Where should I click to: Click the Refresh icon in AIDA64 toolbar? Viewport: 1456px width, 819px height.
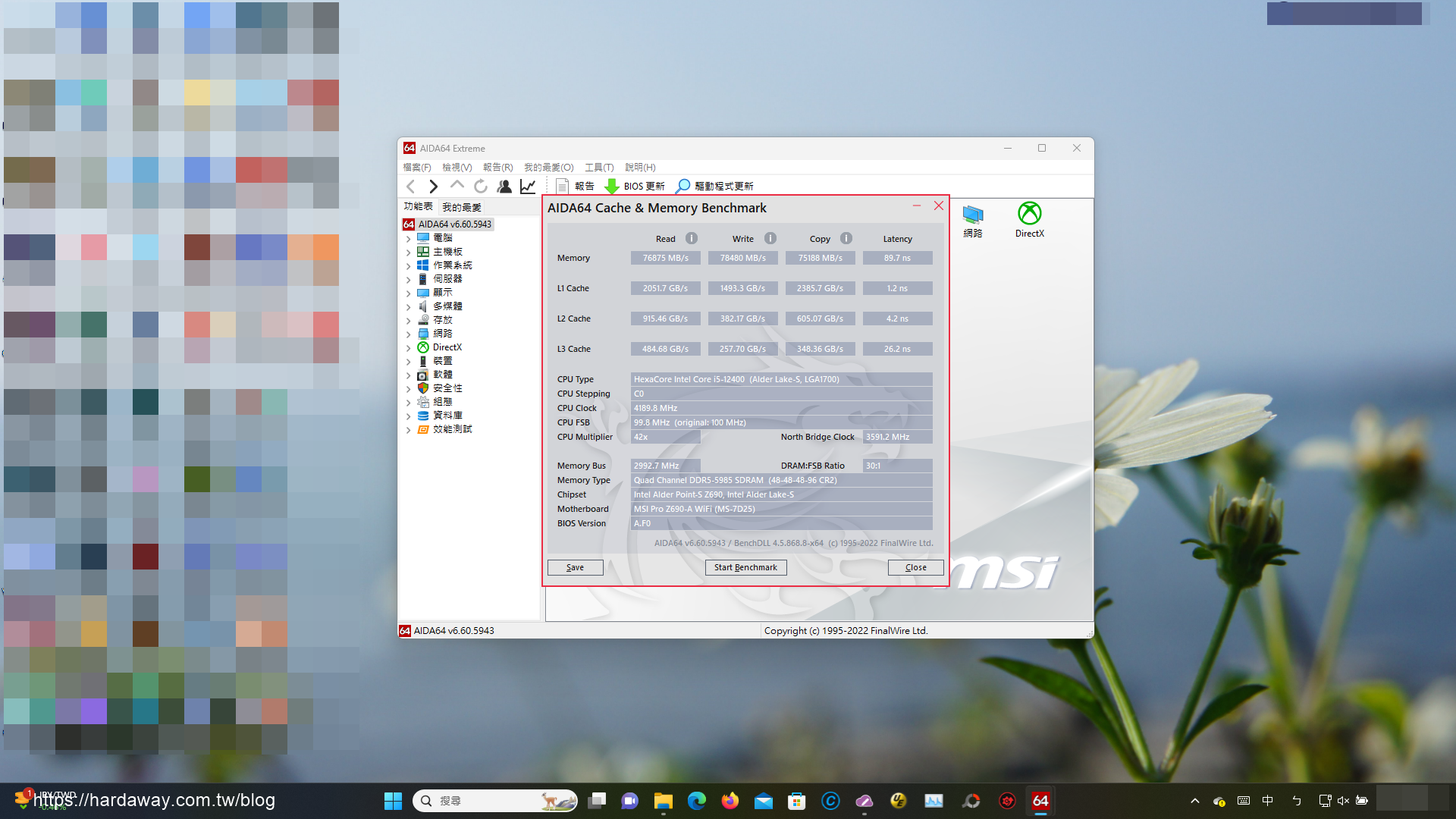point(480,186)
